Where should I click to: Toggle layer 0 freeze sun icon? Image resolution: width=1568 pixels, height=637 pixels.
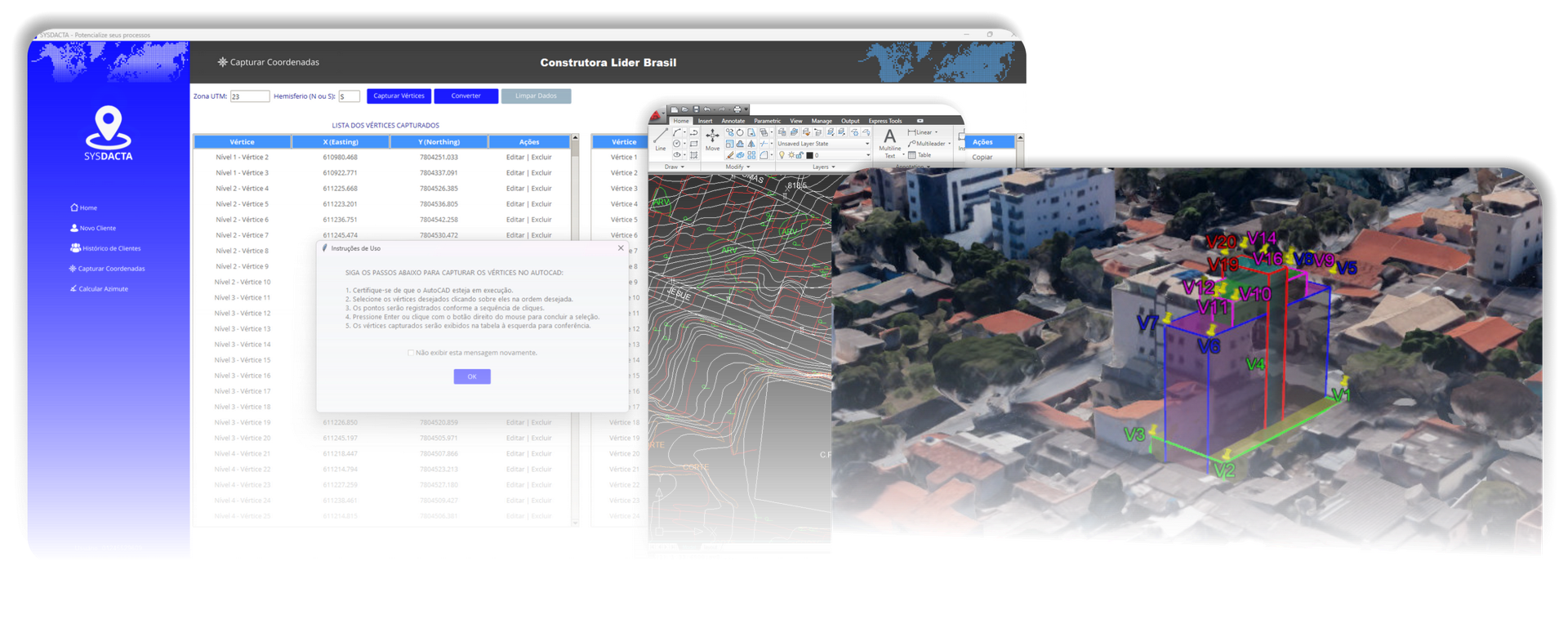(x=791, y=155)
